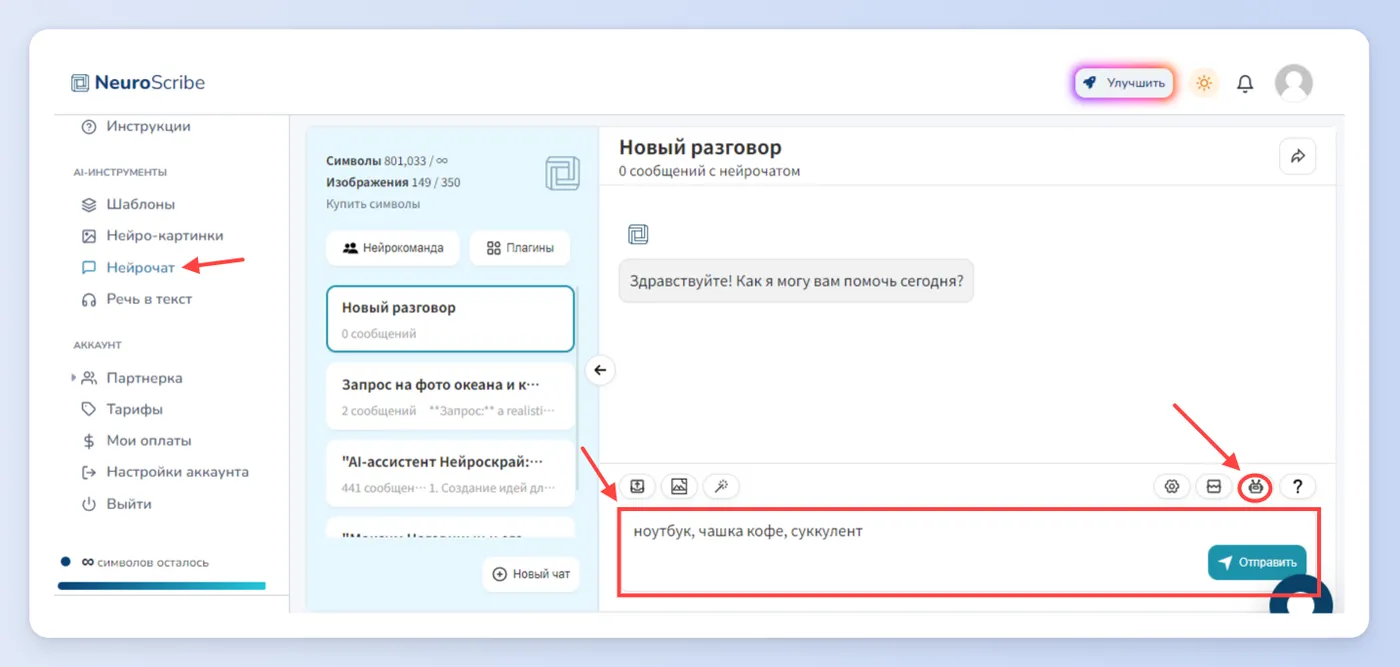Click the Улучшить upgrade button

1125,83
